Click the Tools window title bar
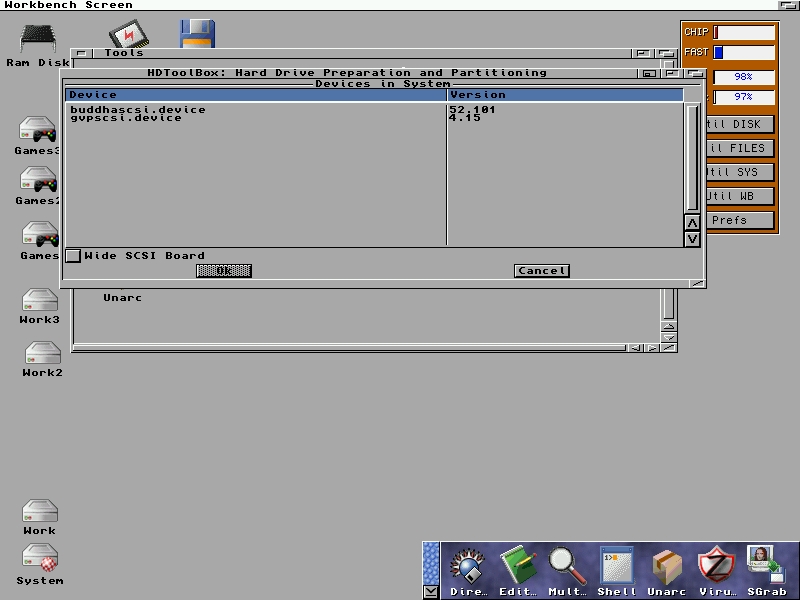 (x=362, y=53)
